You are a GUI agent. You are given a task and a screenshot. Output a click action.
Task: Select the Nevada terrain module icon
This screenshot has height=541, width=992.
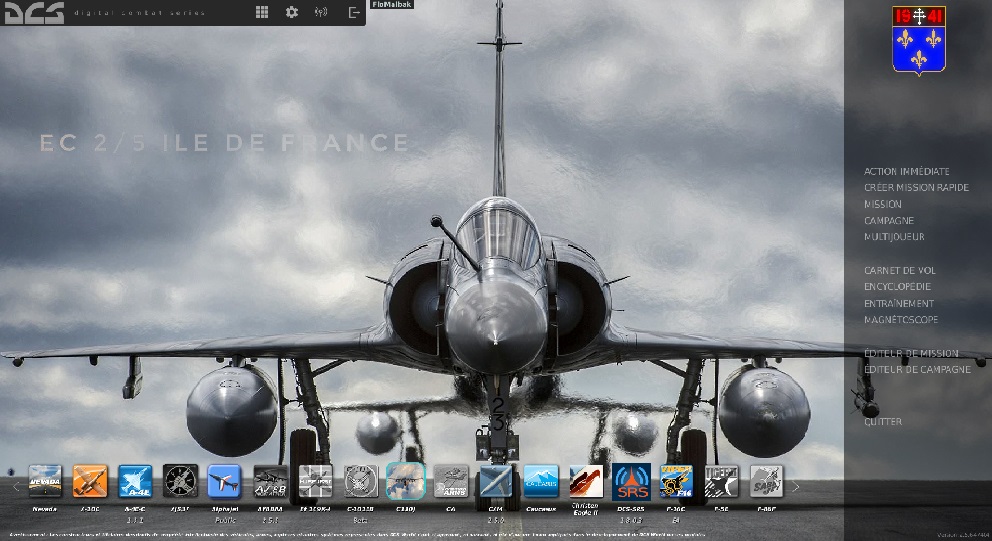pos(45,481)
